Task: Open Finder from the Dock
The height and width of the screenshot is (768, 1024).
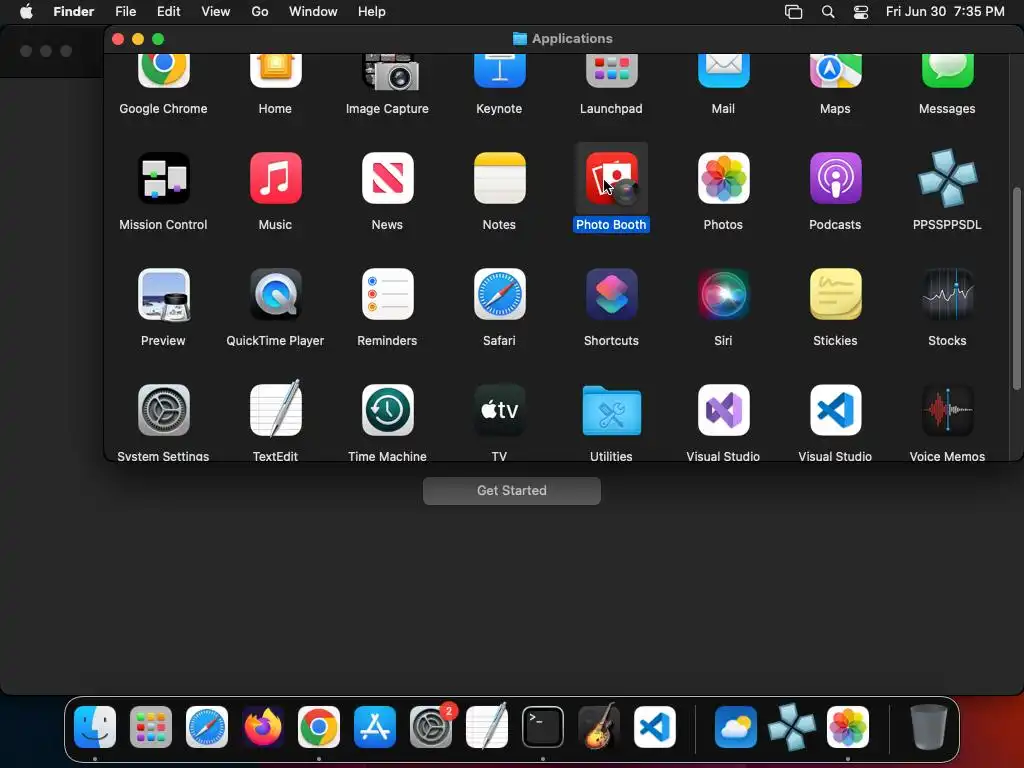Action: [95, 727]
